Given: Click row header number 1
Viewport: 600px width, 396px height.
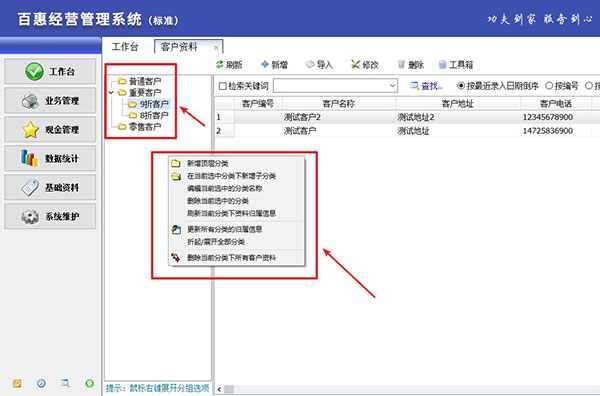Looking at the screenshot, I should [224, 117].
